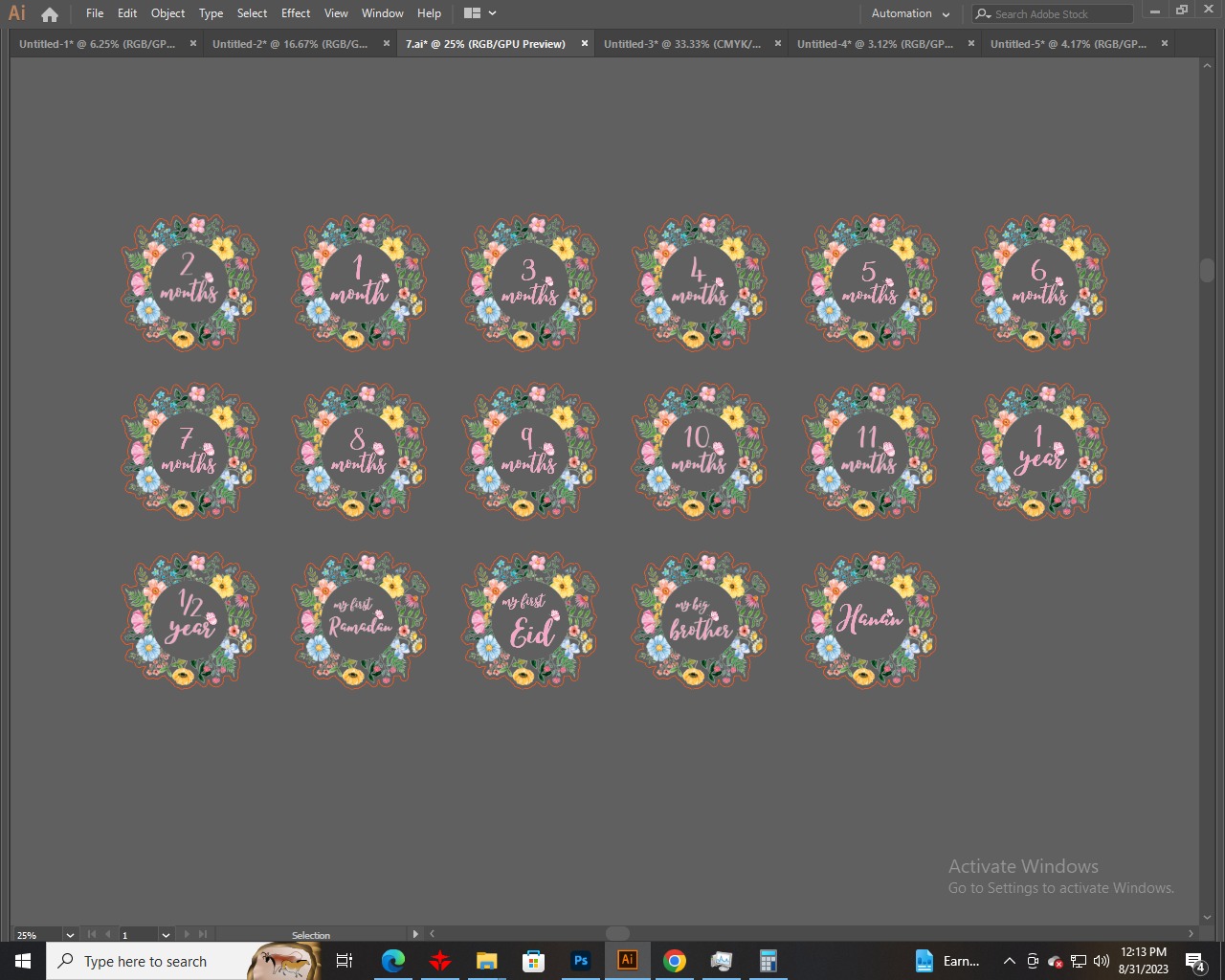The image size is (1225, 980).
Task: Open the Window menu
Action: point(383,13)
